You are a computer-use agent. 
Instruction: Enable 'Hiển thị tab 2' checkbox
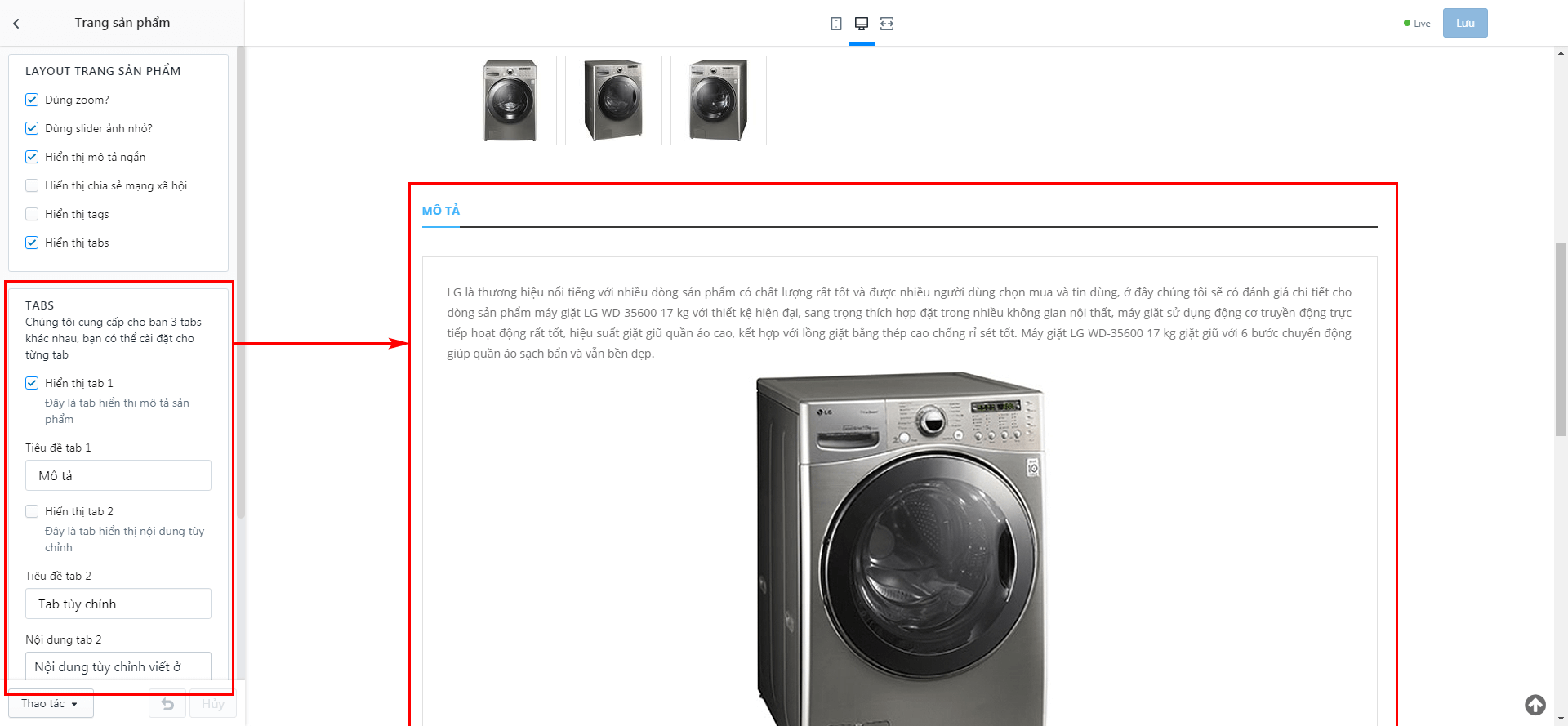pos(32,511)
